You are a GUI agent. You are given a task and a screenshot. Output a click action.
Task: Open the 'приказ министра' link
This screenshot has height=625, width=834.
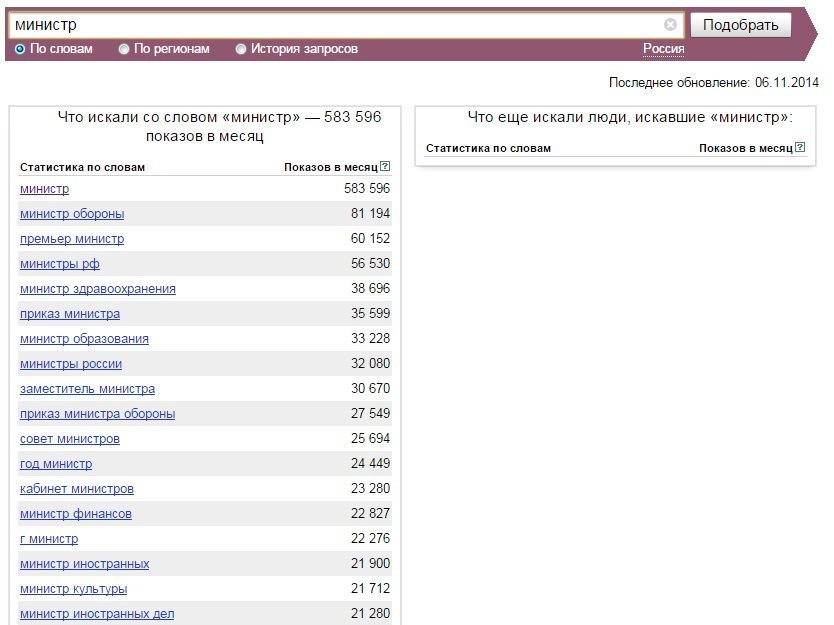(x=70, y=314)
